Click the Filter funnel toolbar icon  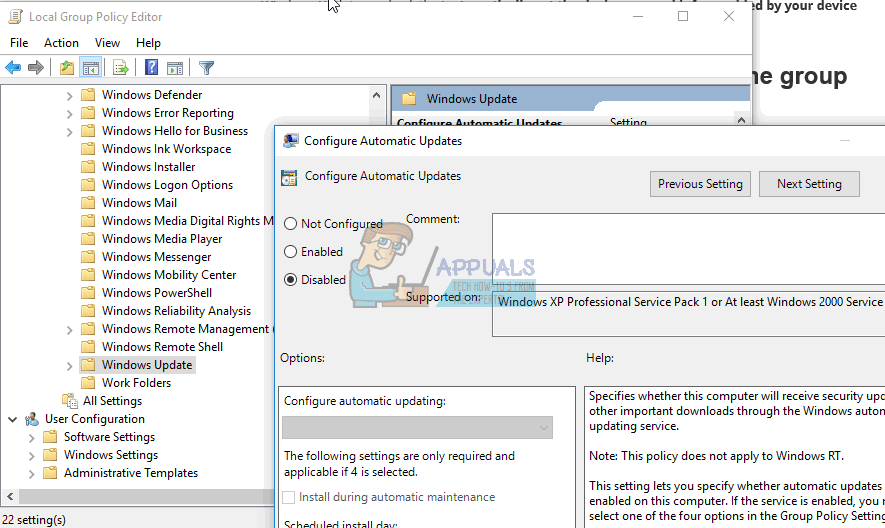206,68
